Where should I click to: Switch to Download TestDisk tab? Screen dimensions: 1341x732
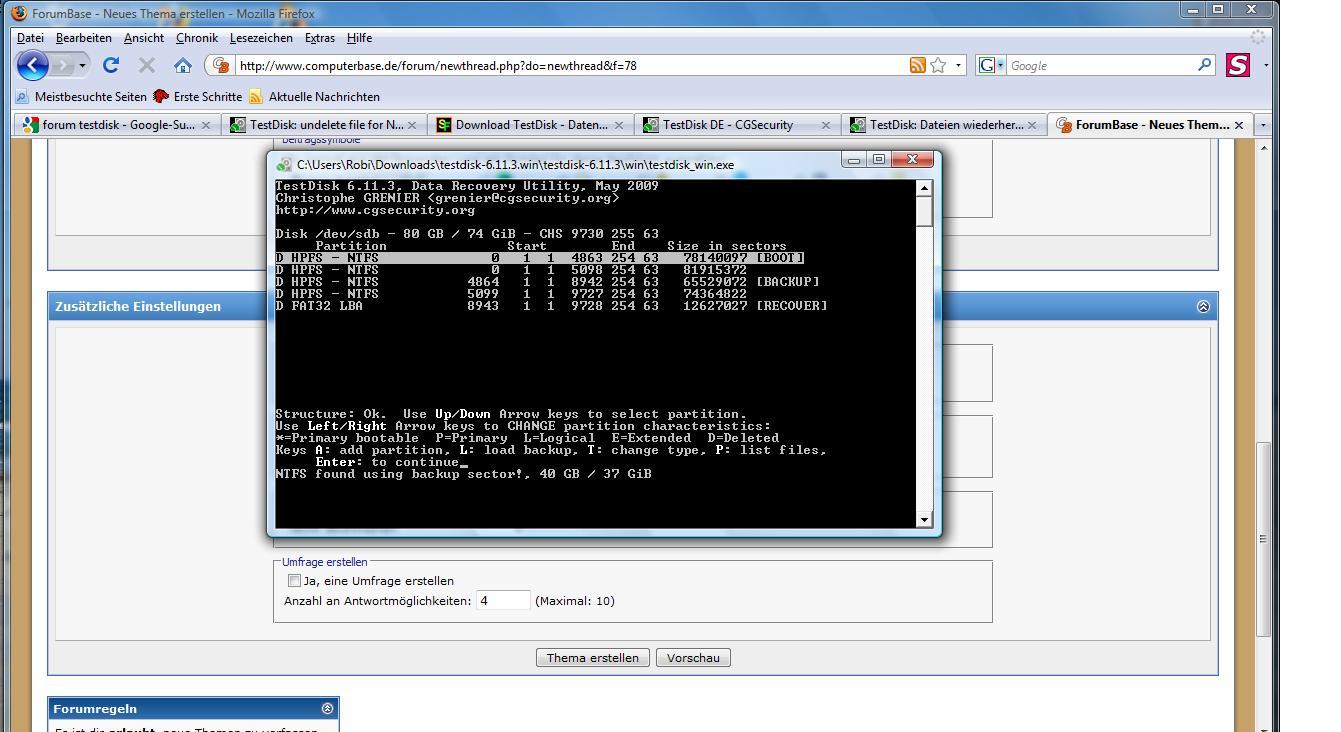[x=531, y=125]
